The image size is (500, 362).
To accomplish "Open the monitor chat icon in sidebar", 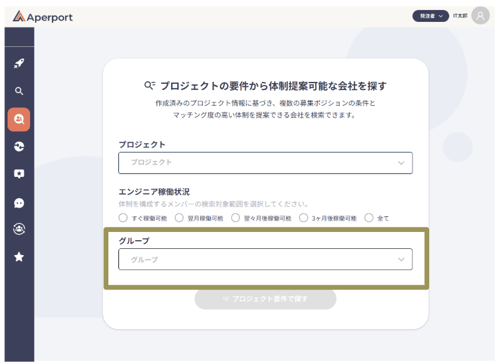I will point(19,174).
